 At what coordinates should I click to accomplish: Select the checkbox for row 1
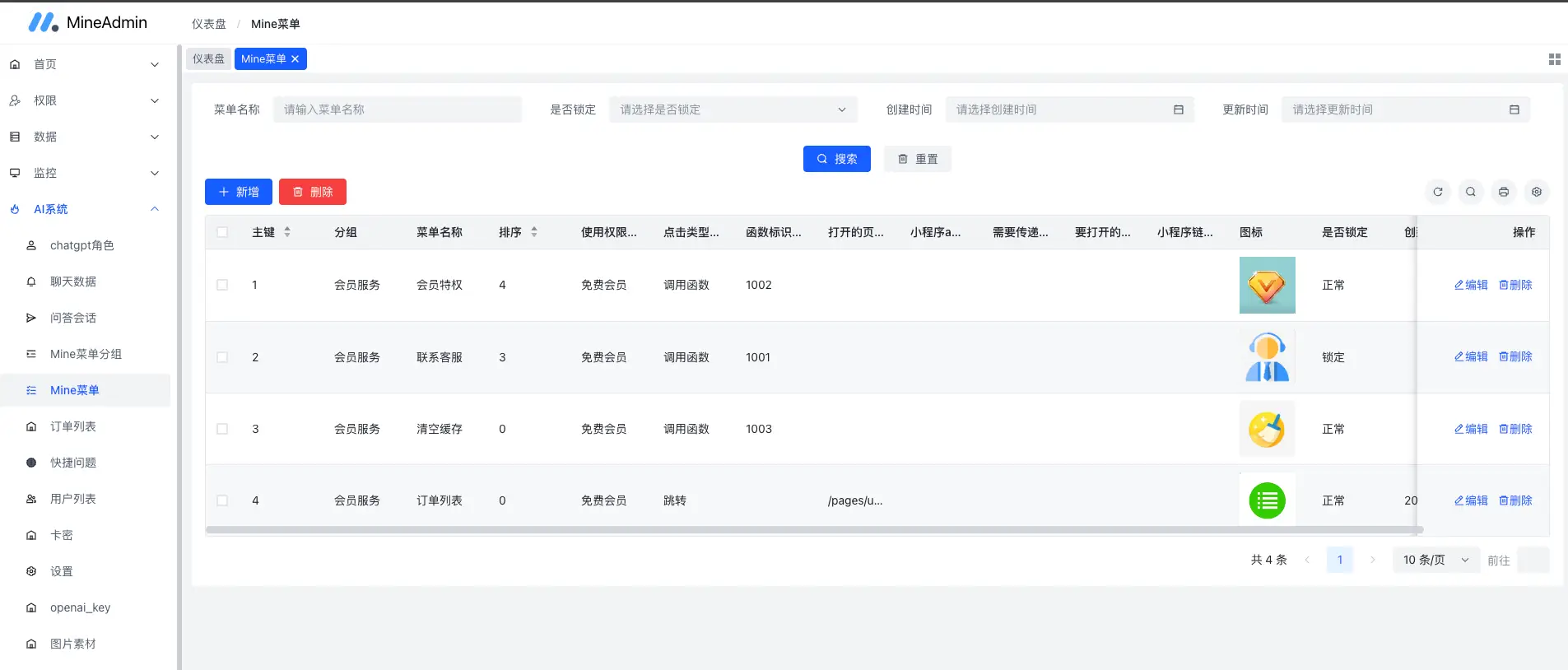click(x=222, y=285)
